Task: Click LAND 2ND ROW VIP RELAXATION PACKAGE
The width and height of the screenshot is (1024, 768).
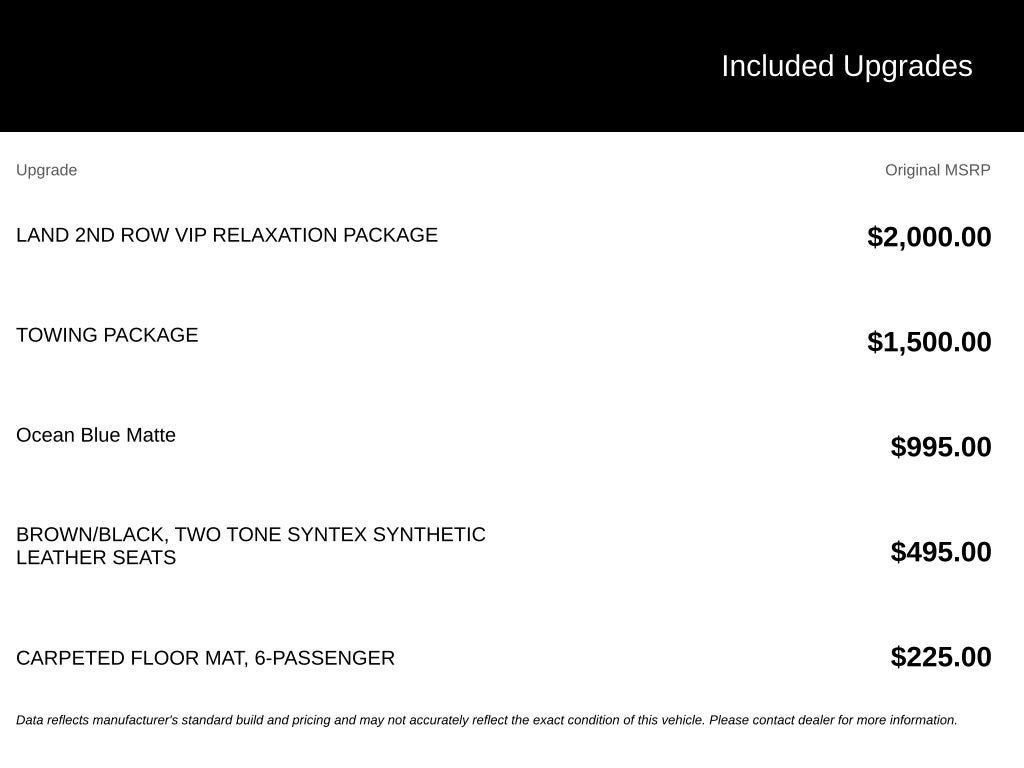Action: [227, 235]
